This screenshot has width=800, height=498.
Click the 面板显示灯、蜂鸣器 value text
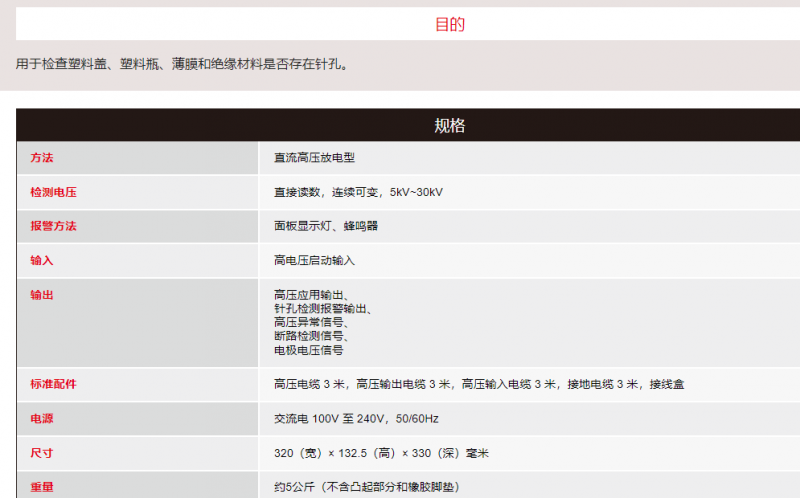point(326,226)
